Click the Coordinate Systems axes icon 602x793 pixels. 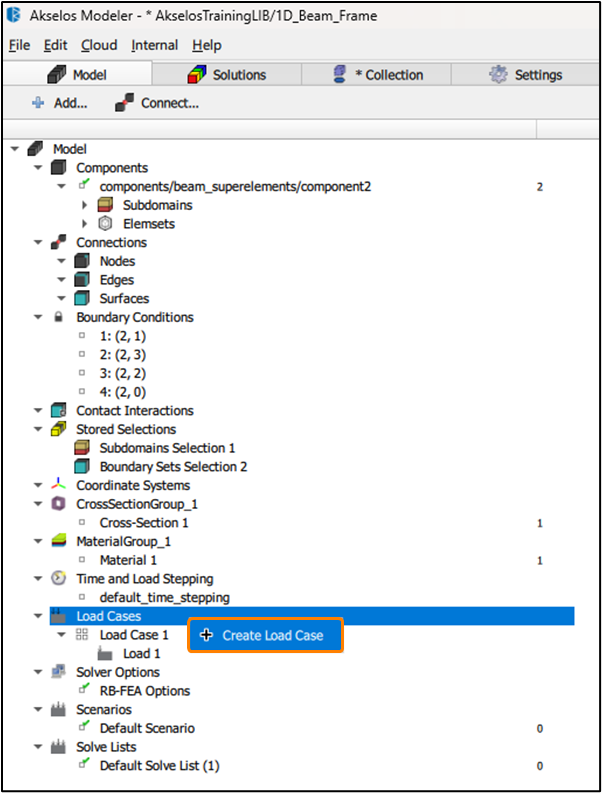coord(59,484)
